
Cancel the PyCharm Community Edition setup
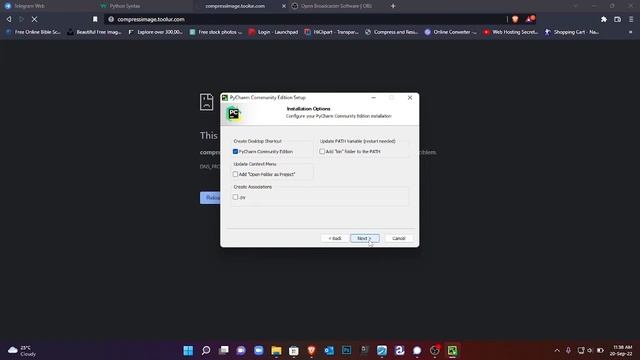(399, 238)
